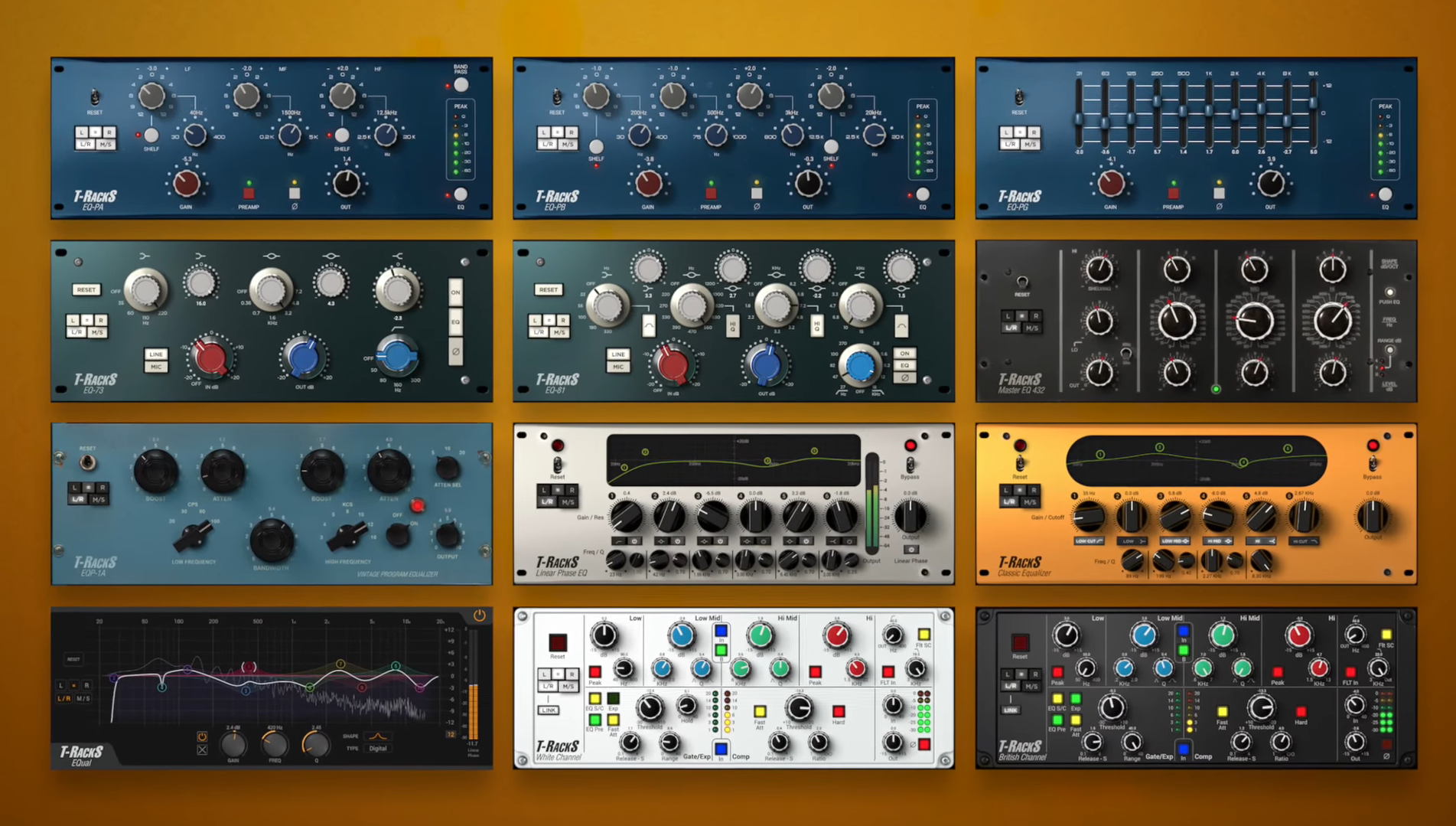Viewport: 1456px width, 826px height.
Task: Select L/R mode on EQ-PA
Action: 85,144
